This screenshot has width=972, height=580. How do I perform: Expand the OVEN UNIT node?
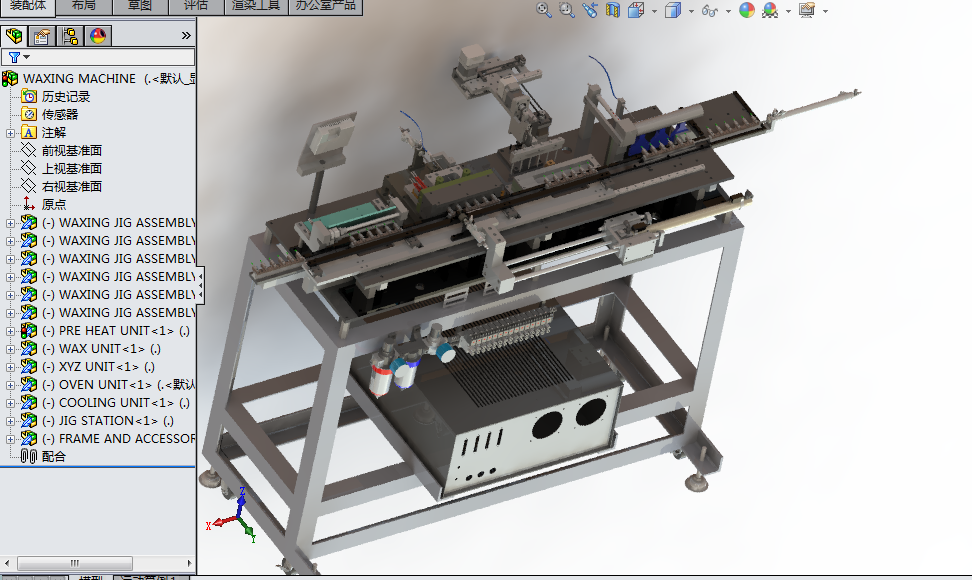point(11,385)
